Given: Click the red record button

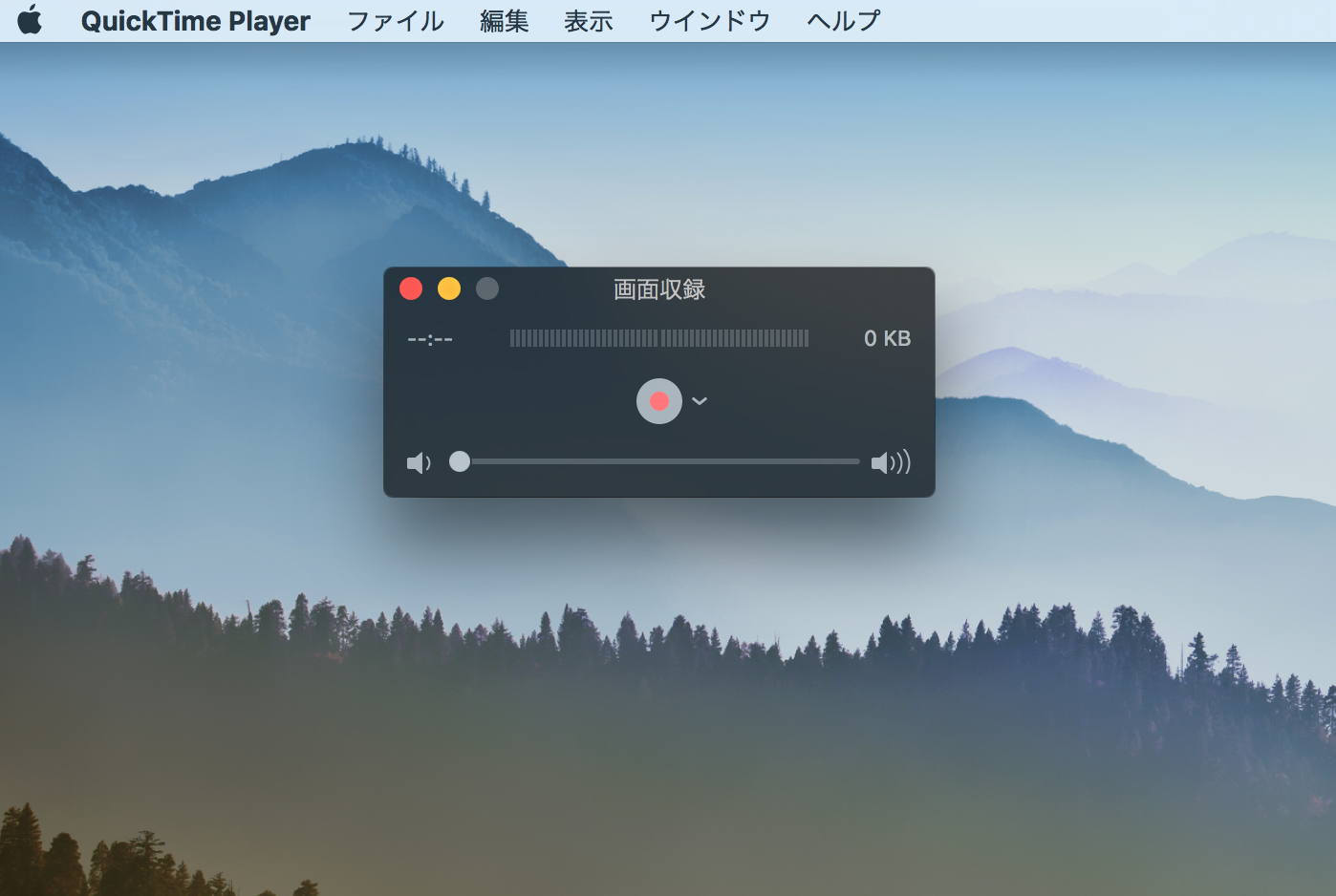Looking at the screenshot, I should click(657, 401).
